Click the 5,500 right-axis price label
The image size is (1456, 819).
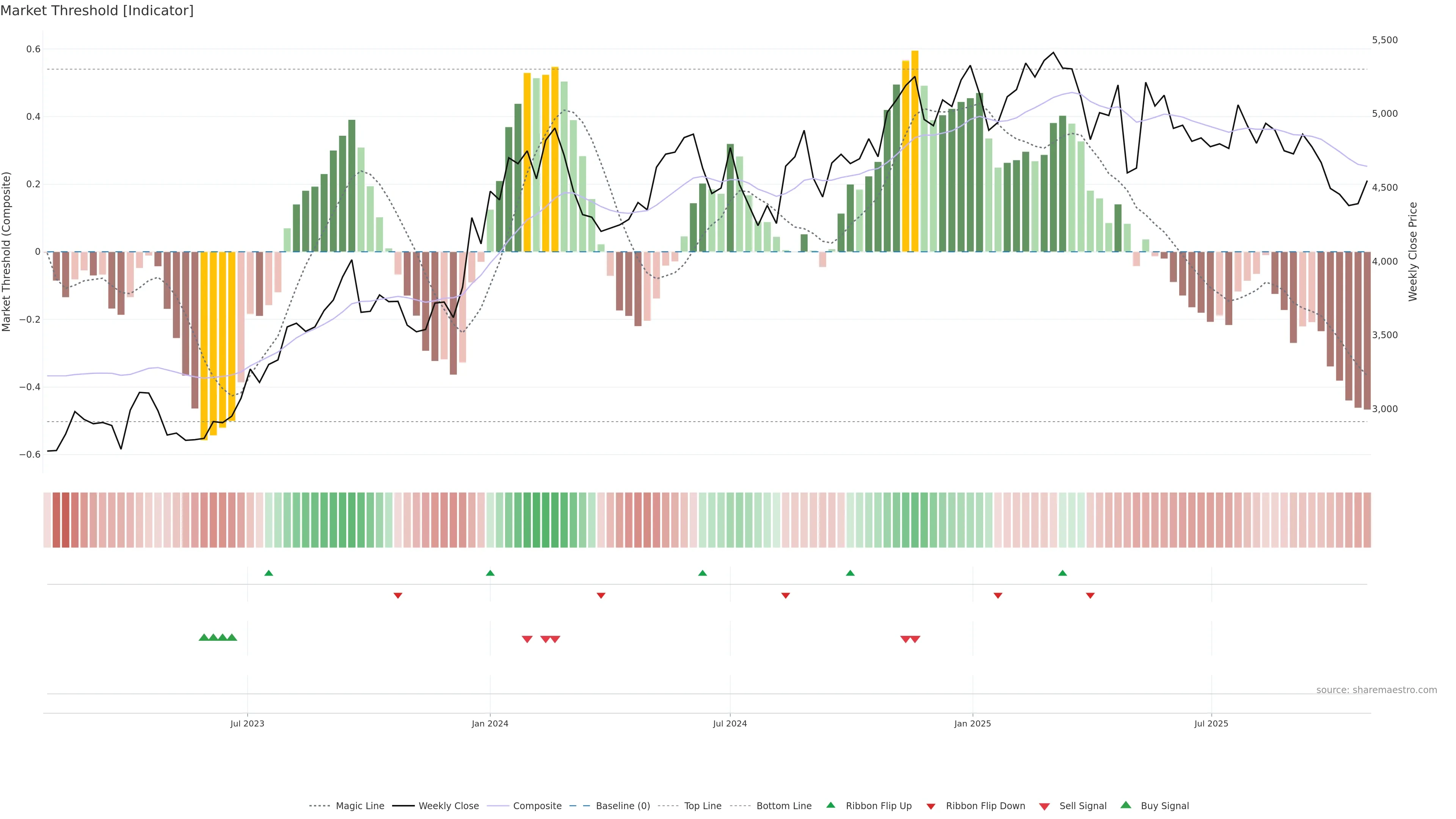(x=1385, y=40)
